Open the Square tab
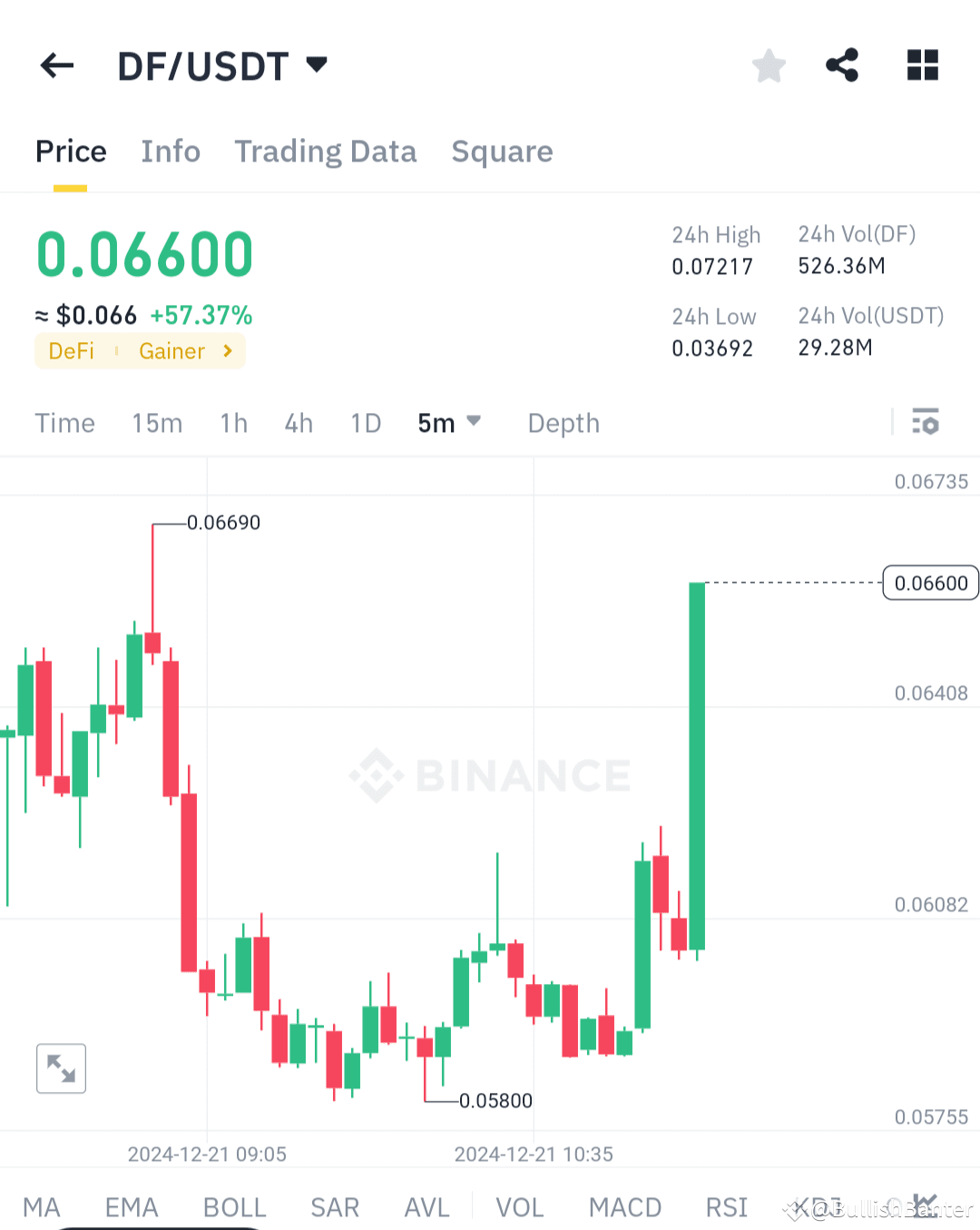 (x=502, y=151)
